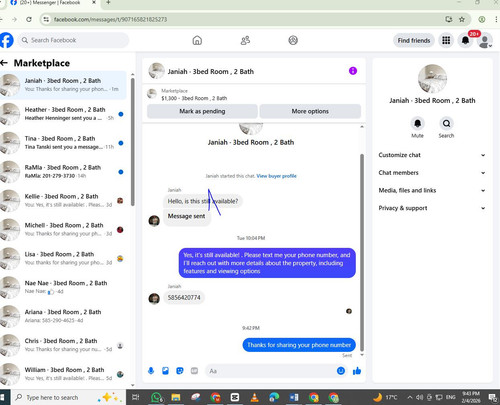Expand the Privacy & support section

(x=432, y=208)
